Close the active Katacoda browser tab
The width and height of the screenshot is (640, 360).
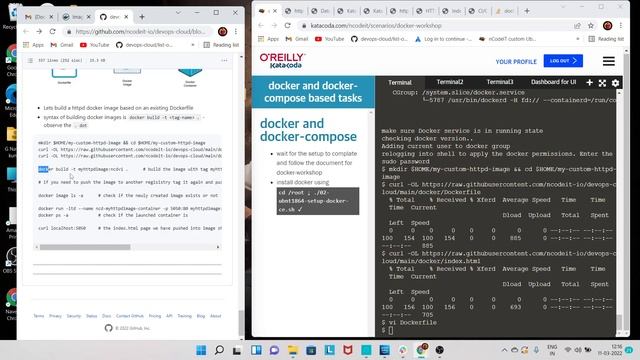[x=275, y=11]
